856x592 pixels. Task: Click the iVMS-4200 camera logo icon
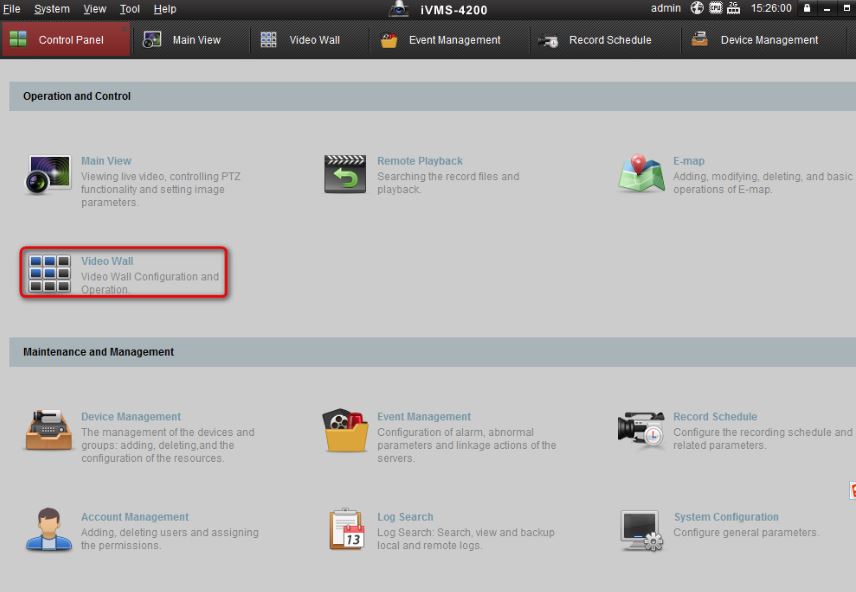(399, 9)
